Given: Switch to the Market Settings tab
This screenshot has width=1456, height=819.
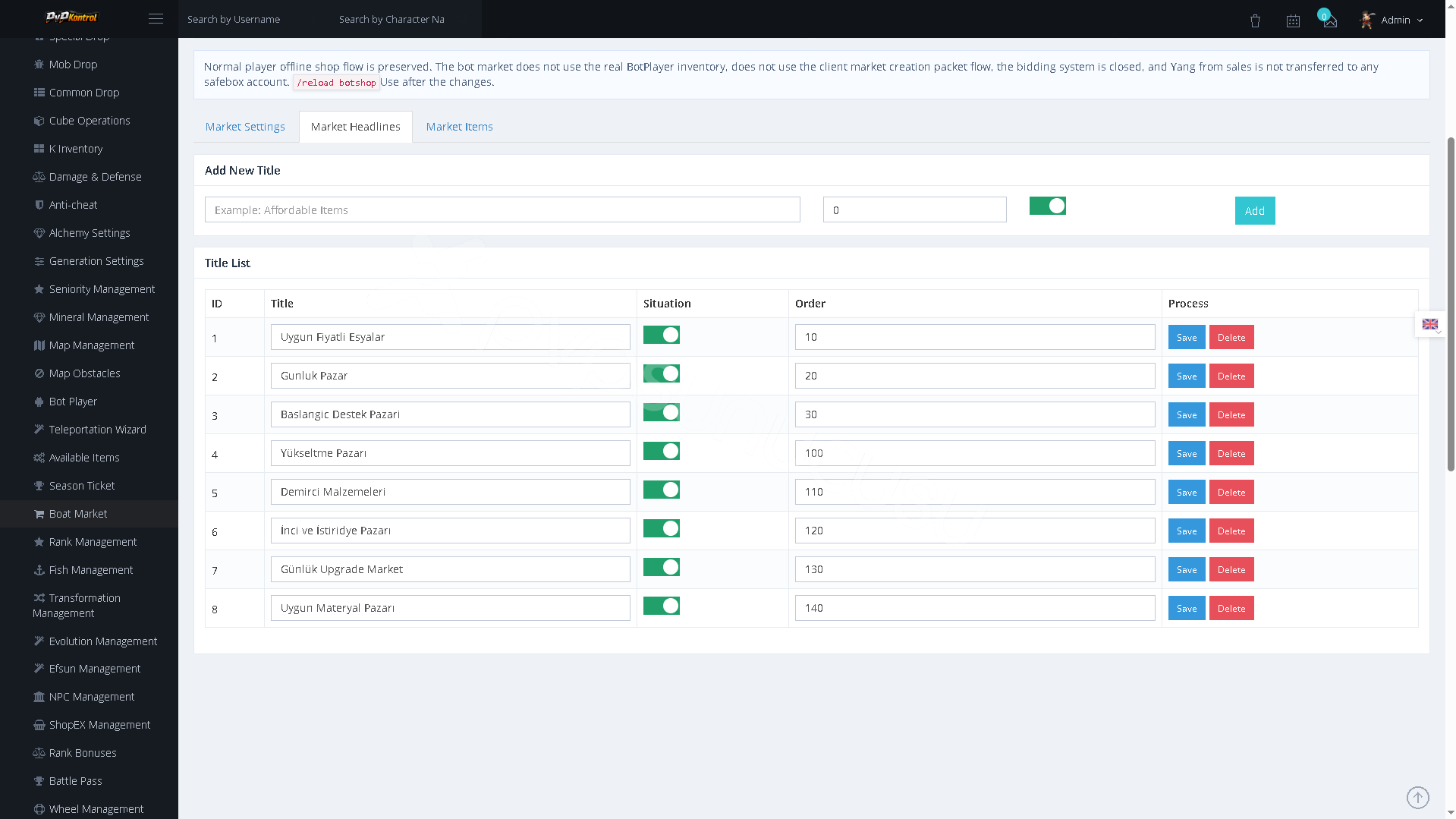Looking at the screenshot, I should point(245,127).
